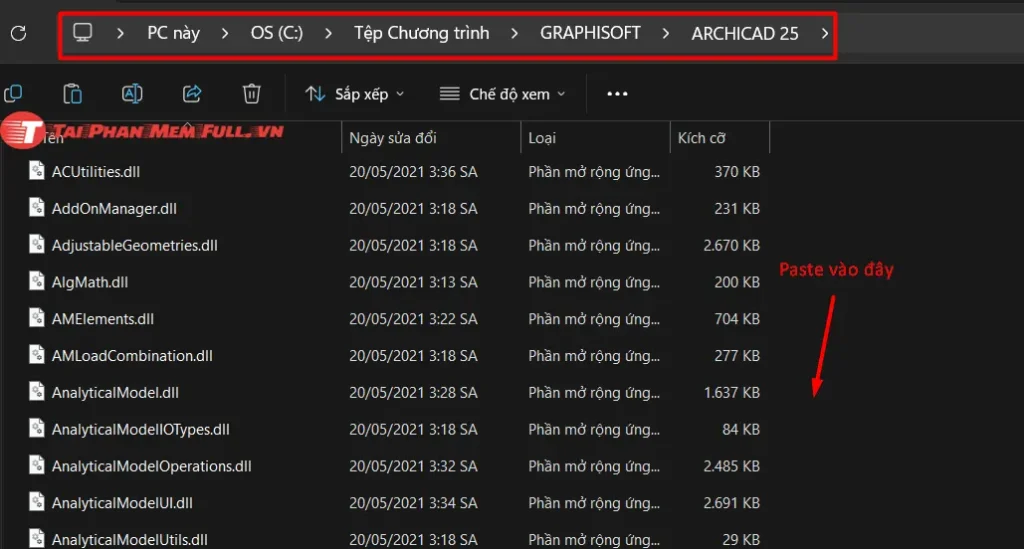Click the ACUtilities.dll file icon
This screenshot has height=549, width=1024.
coord(37,171)
